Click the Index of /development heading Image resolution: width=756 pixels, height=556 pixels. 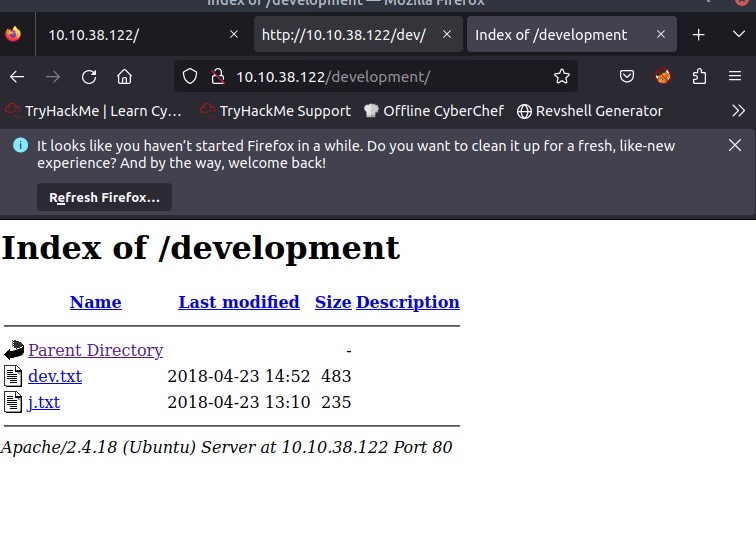coord(201,248)
